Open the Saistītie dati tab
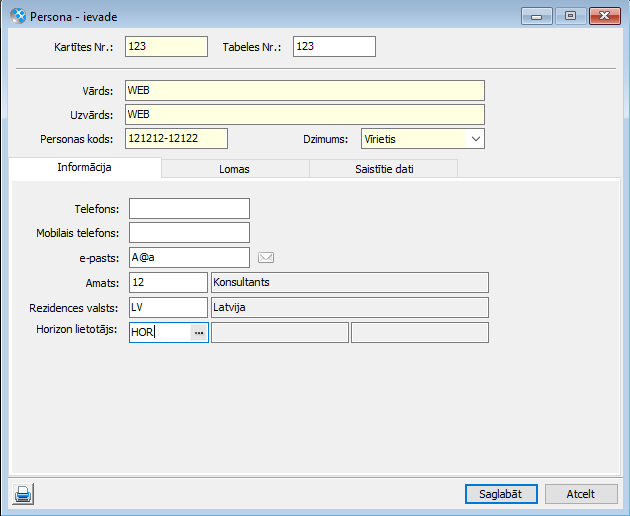Screen dimensions: 630x516 click(383, 169)
